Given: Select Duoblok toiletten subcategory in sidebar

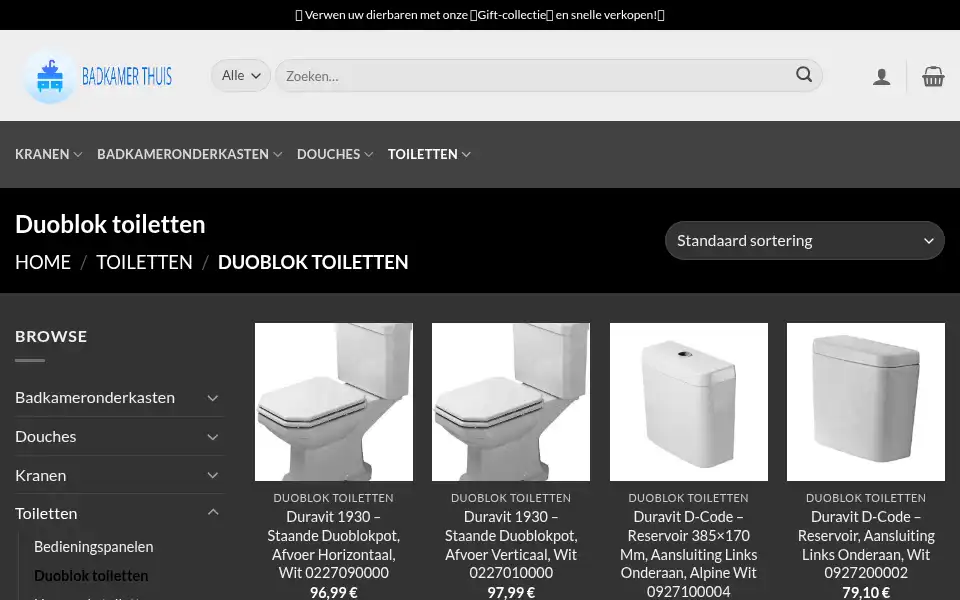Looking at the screenshot, I should click(91, 576).
